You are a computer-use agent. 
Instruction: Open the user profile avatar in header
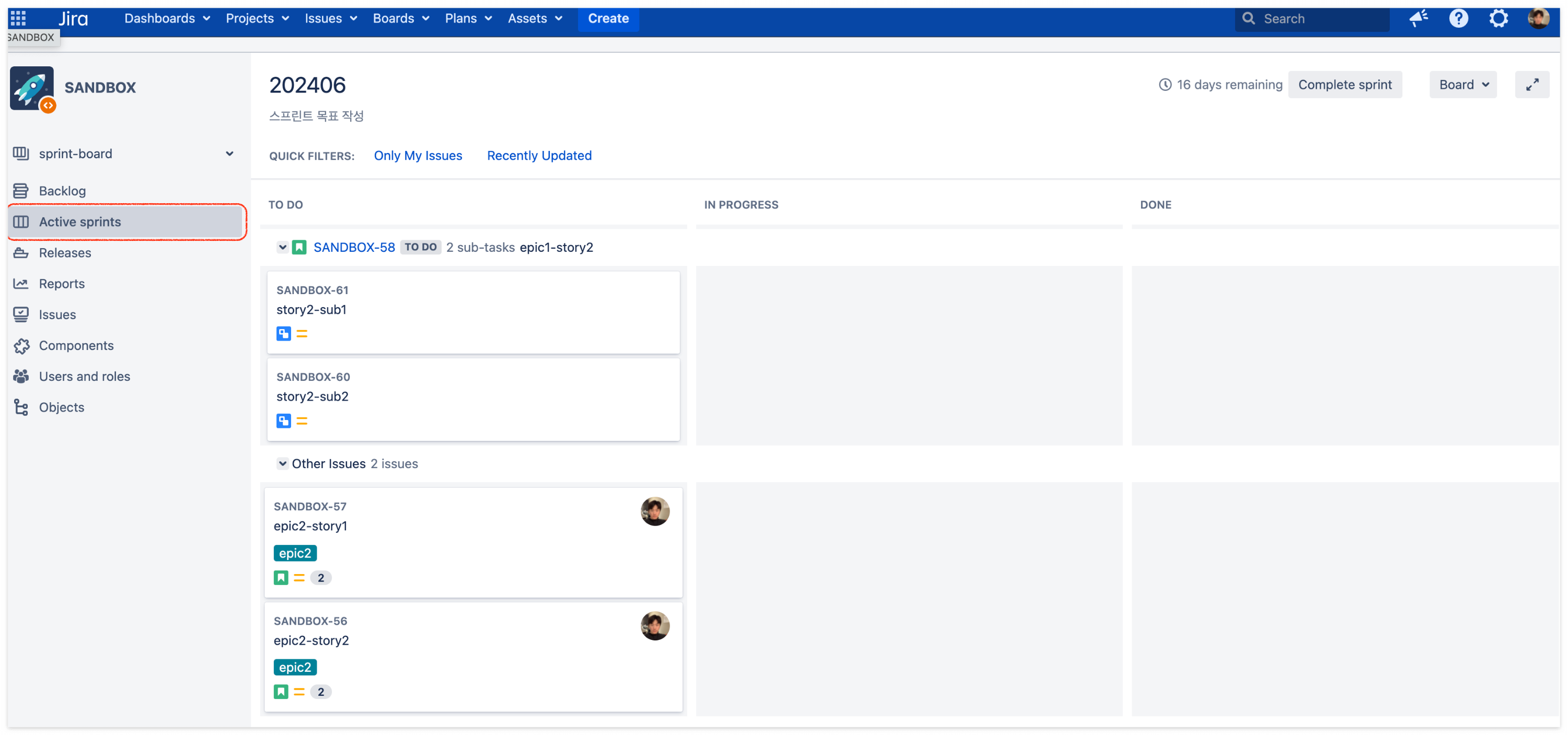point(1538,18)
